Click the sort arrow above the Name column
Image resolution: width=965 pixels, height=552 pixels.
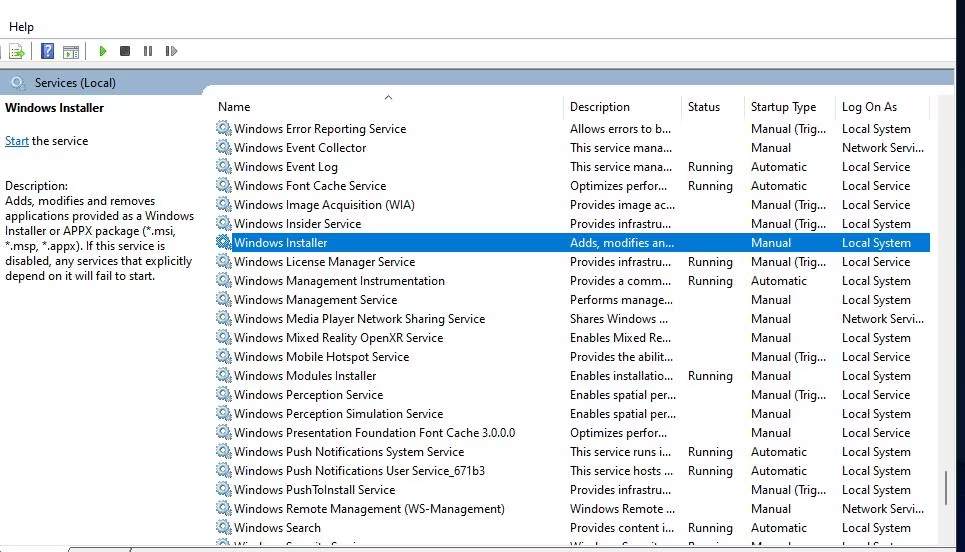(x=388, y=97)
